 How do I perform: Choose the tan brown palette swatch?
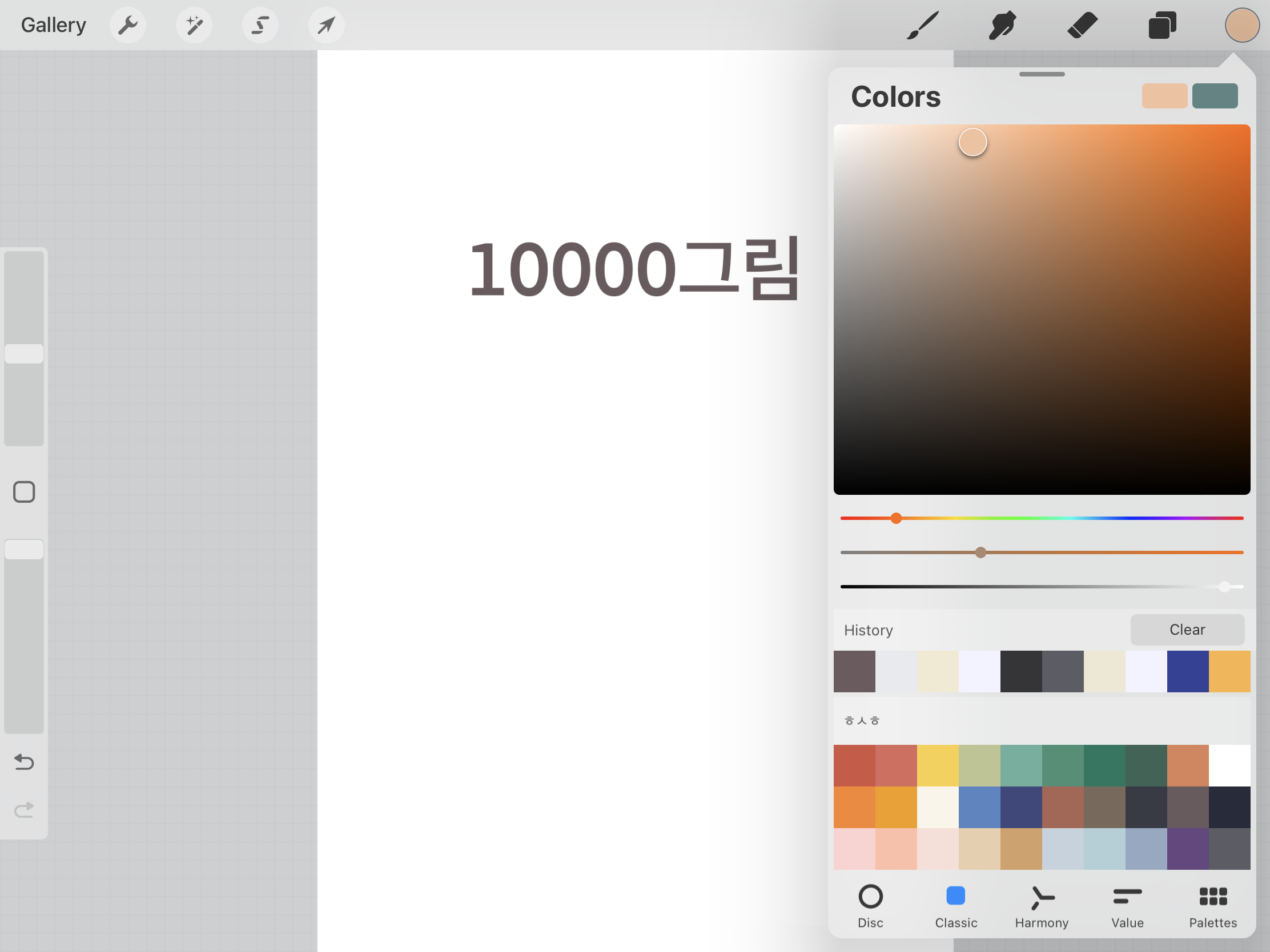pos(1022,849)
